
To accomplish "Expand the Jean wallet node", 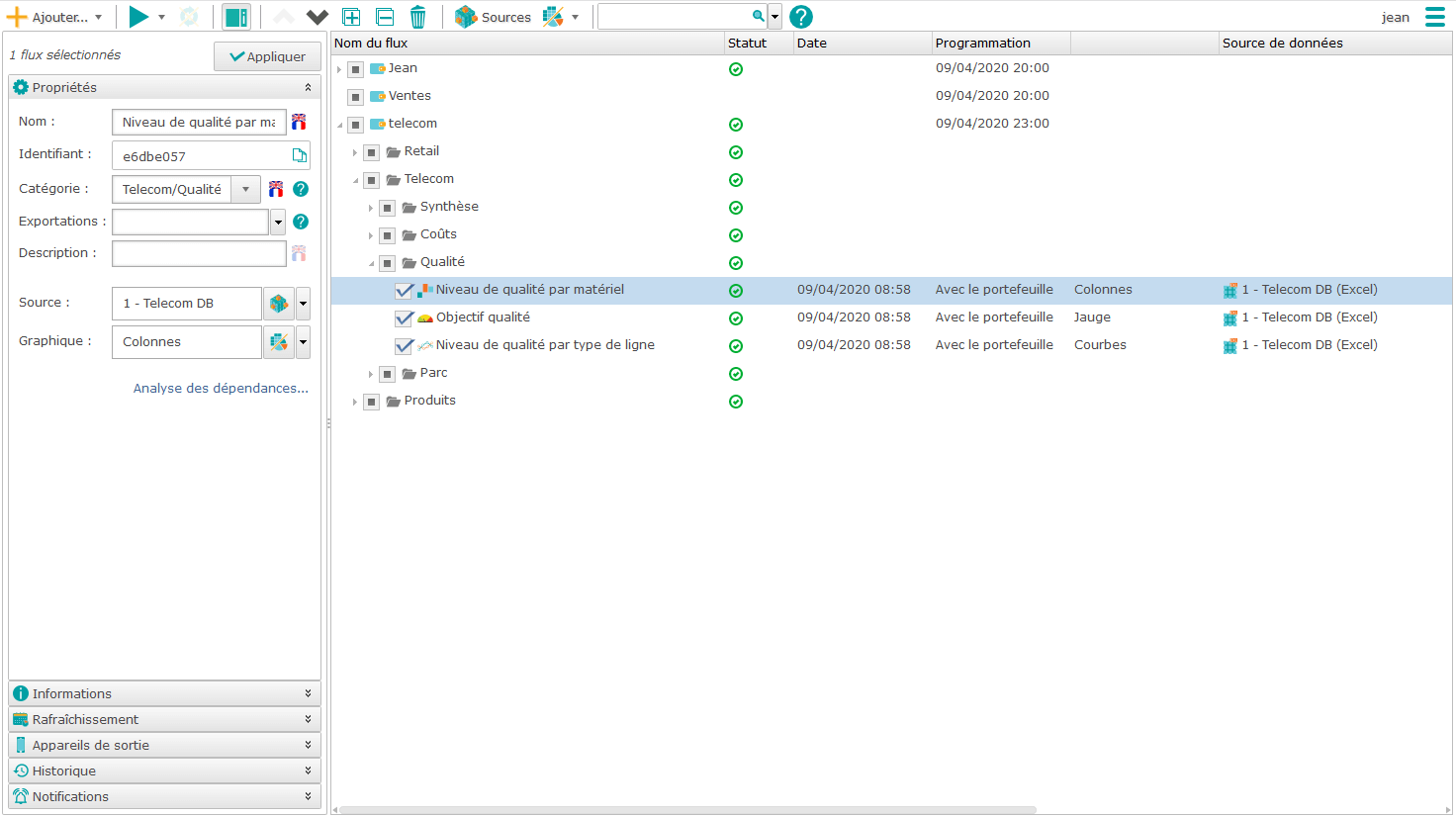I will coord(339,69).
